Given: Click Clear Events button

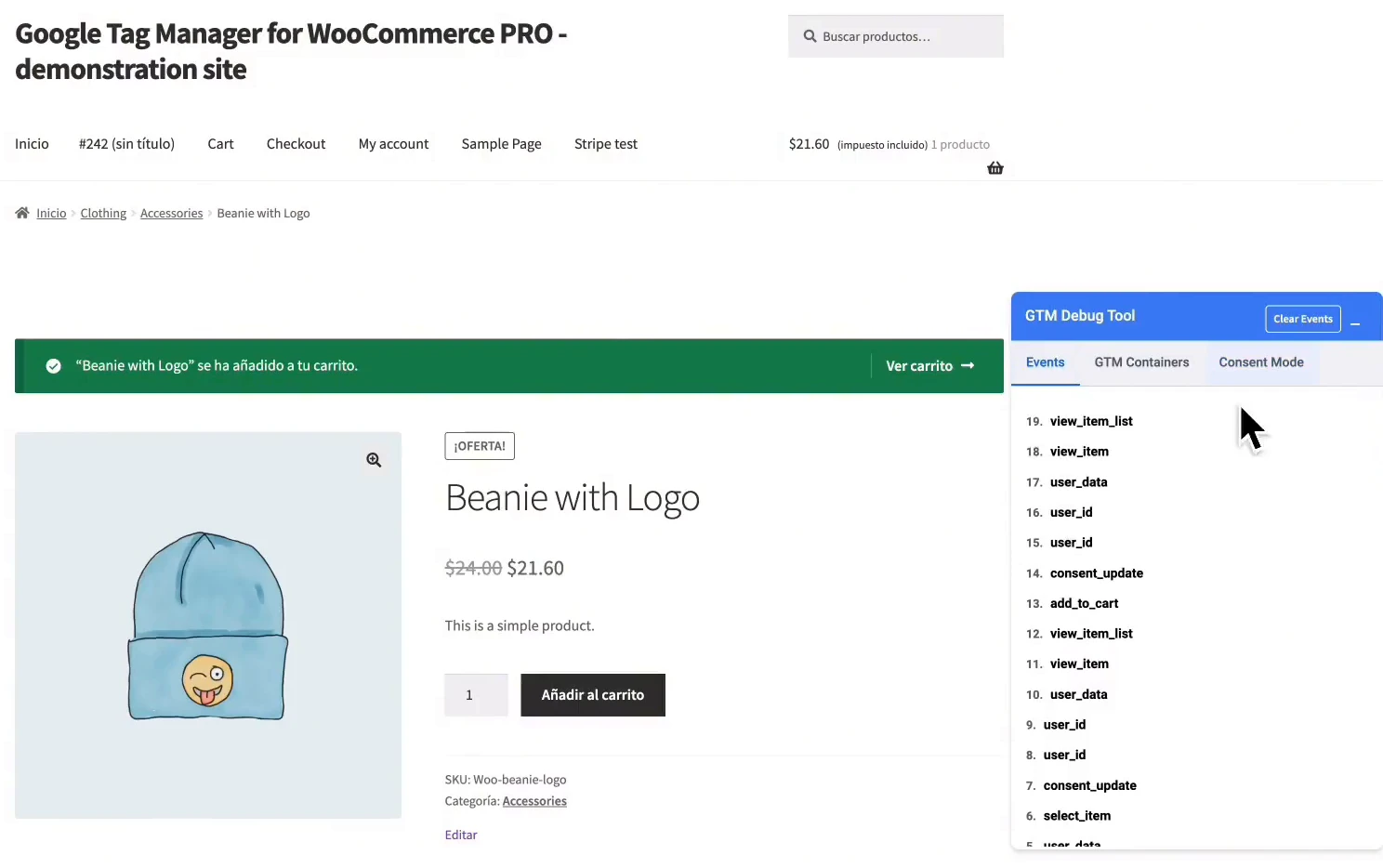Looking at the screenshot, I should (x=1302, y=319).
